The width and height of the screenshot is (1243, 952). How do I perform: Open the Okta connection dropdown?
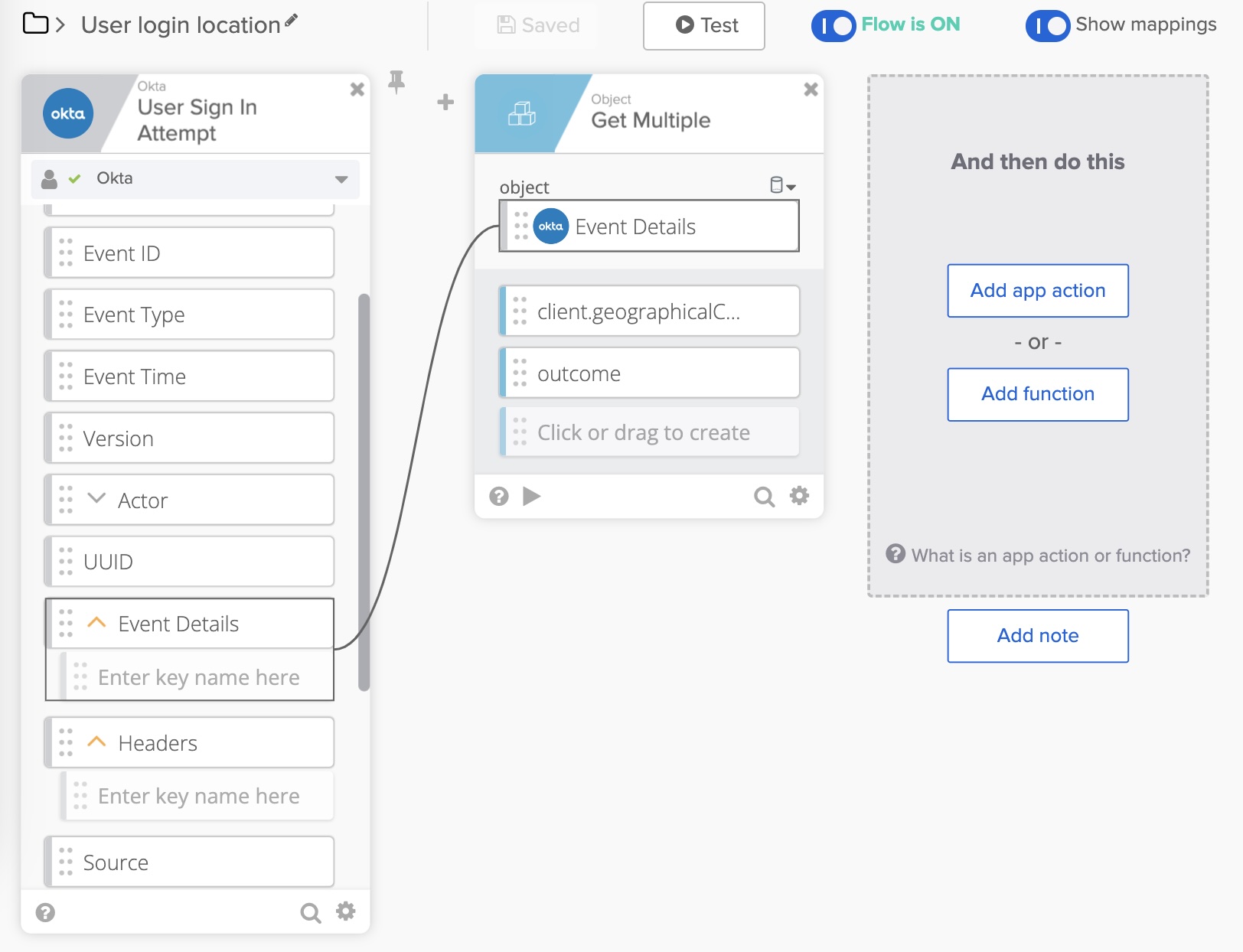coord(341,179)
